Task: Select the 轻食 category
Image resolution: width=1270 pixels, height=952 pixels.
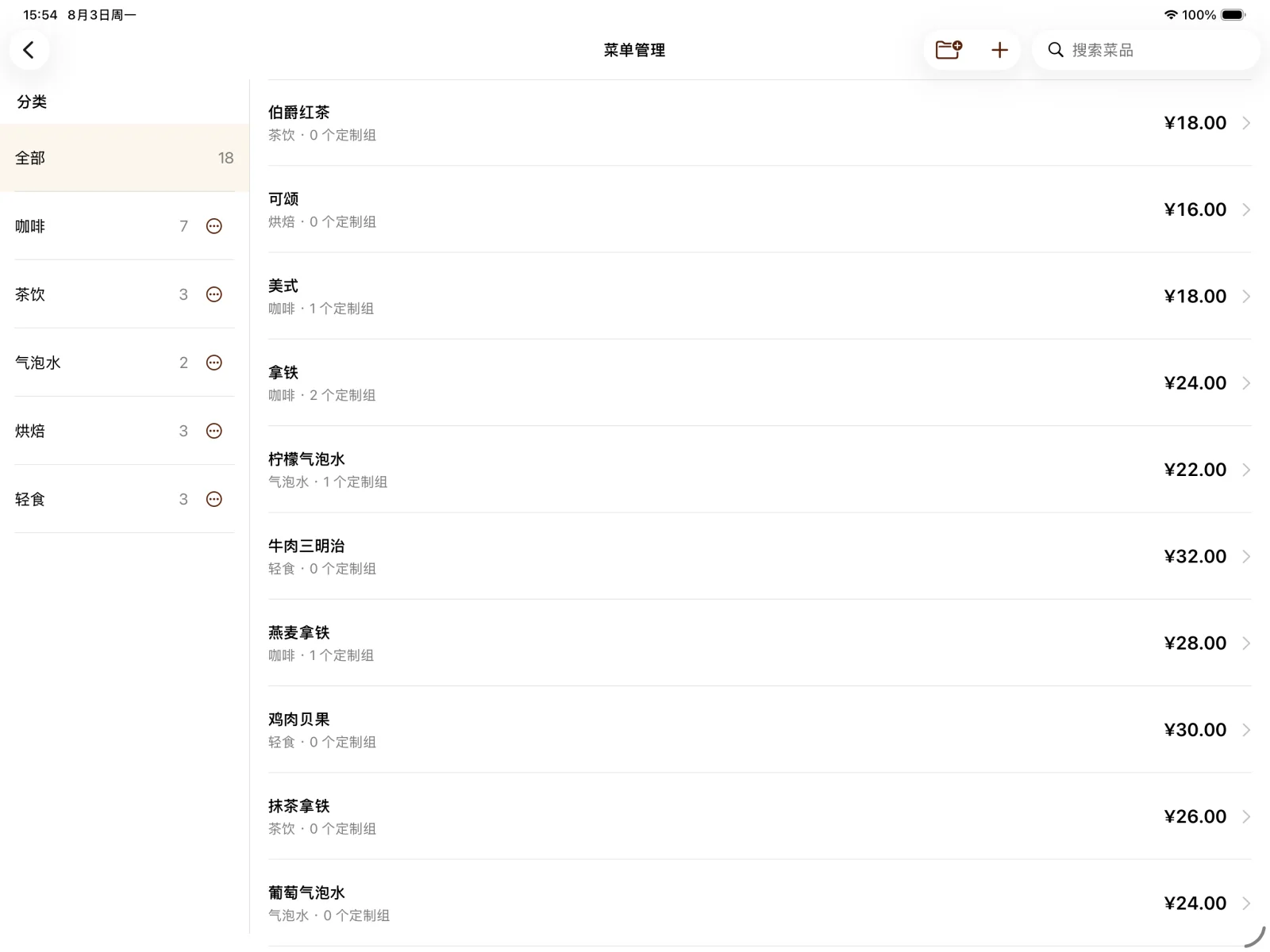Action: [x=125, y=499]
